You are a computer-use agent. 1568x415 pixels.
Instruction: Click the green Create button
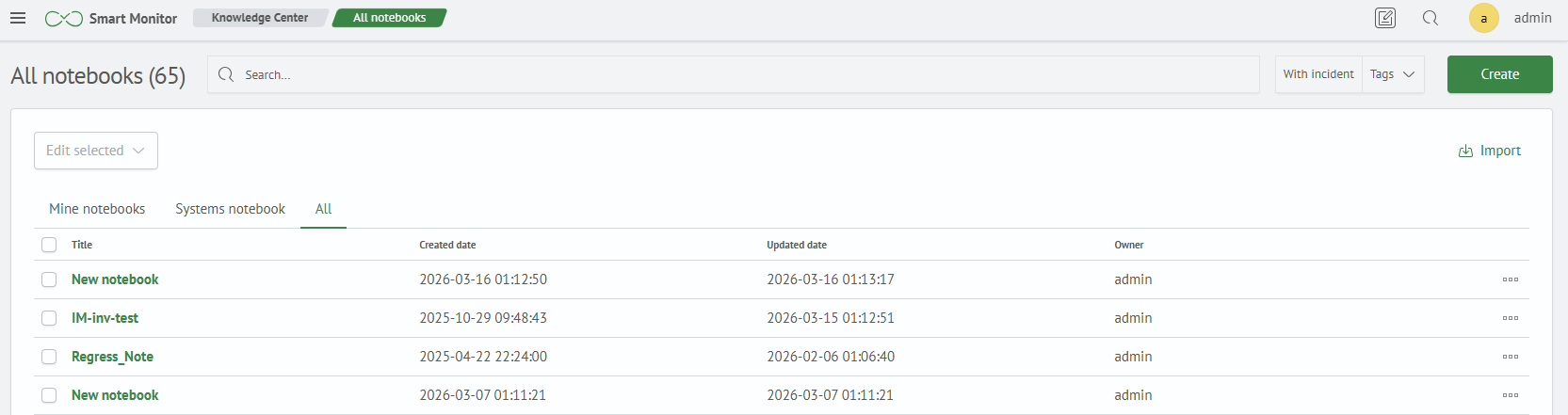pyautogui.click(x=1500, y=74)
